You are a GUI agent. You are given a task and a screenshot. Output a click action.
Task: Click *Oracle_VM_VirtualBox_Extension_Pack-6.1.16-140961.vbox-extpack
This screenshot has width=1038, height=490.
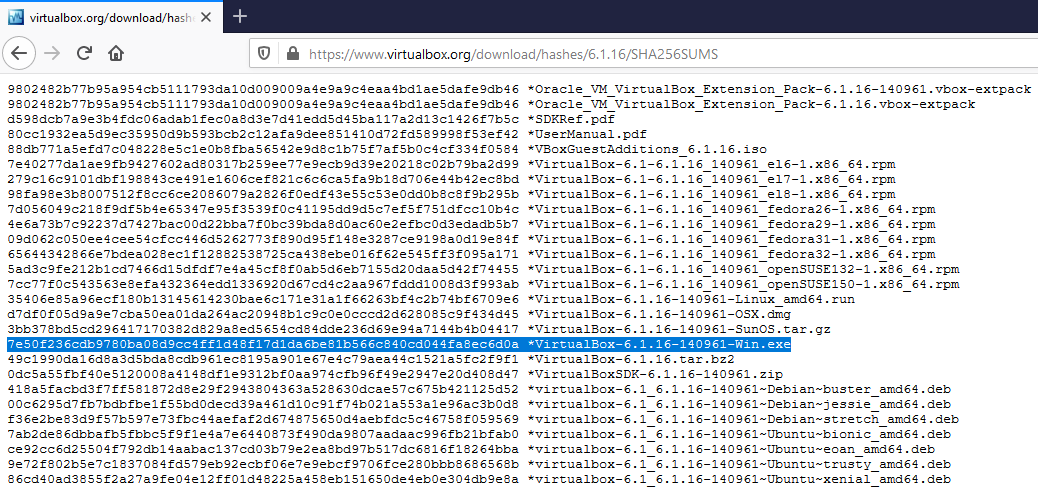tap(779, 89)
